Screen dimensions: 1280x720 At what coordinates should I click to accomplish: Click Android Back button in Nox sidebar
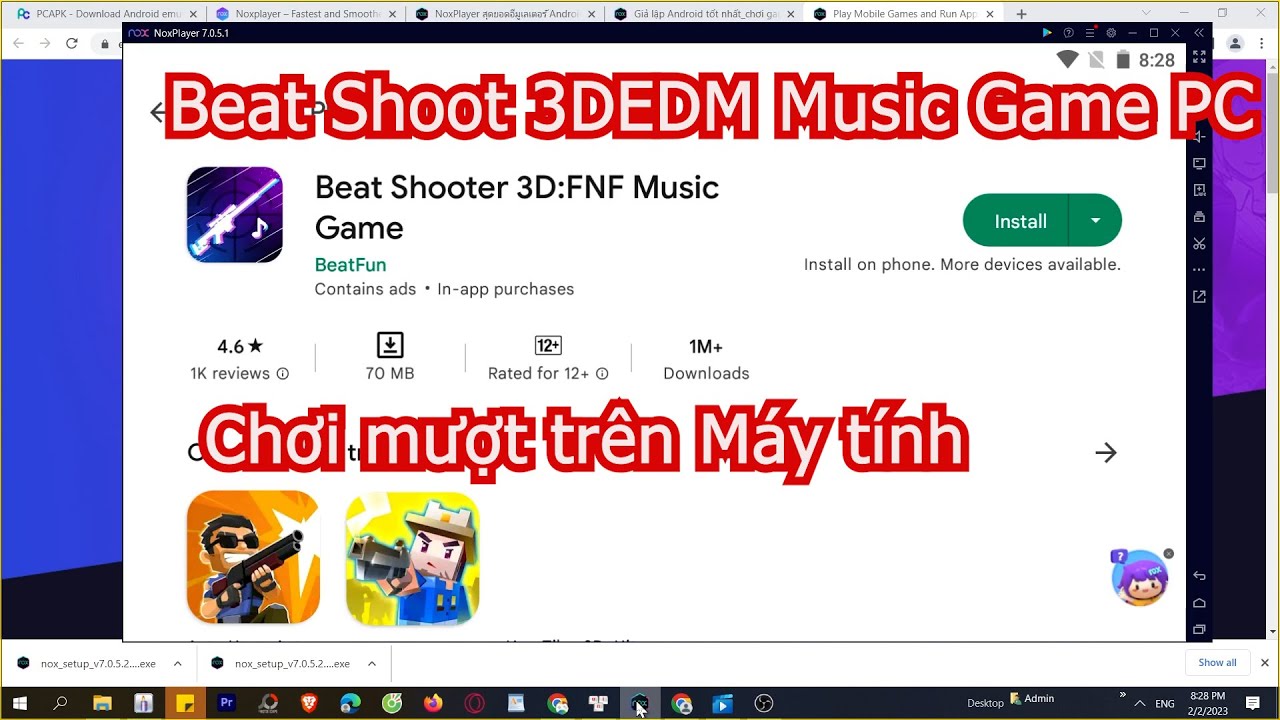pyautogui.click(x=1199, y=576)
